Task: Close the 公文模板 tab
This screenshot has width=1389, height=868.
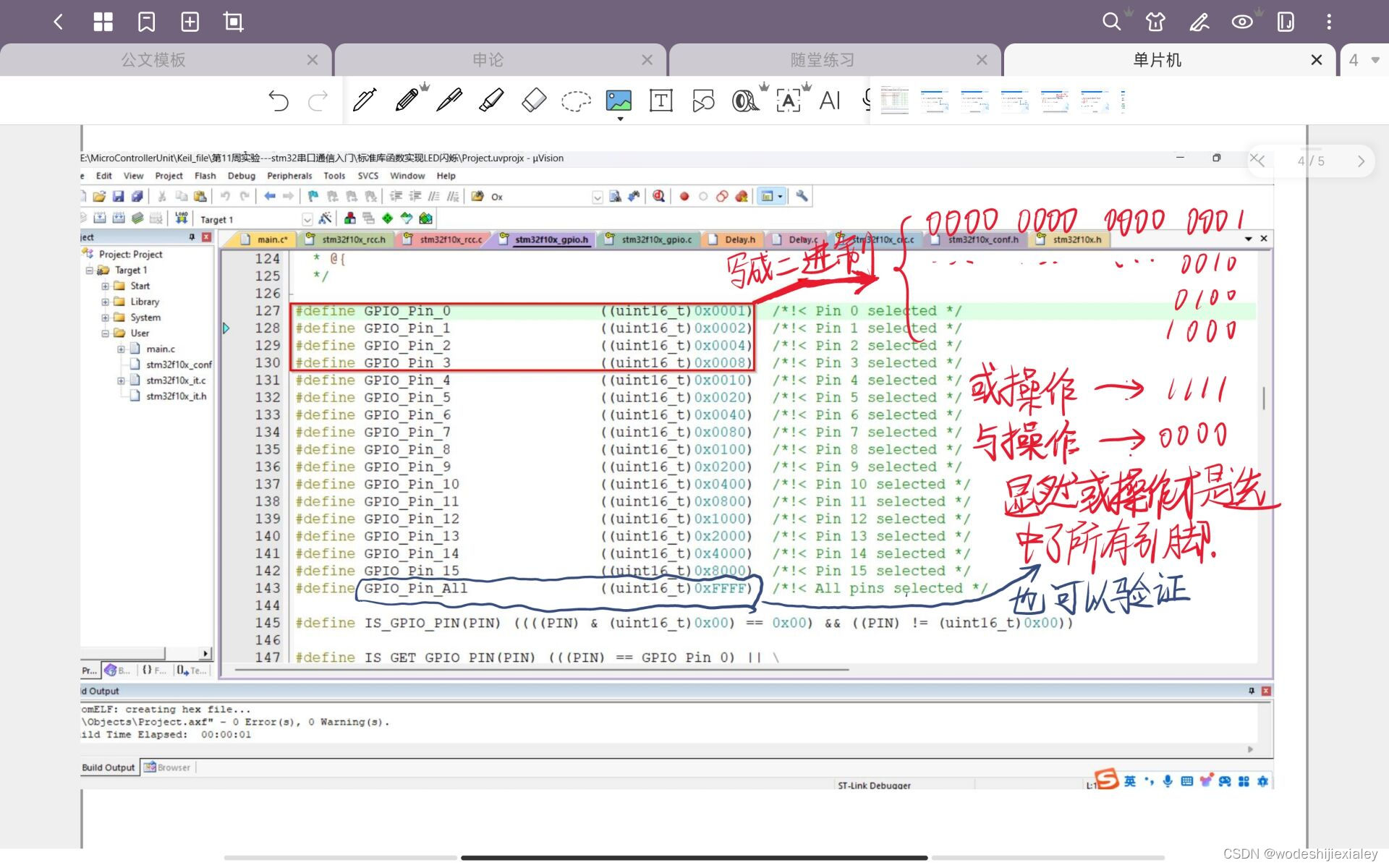Action: tap(313, 60)
